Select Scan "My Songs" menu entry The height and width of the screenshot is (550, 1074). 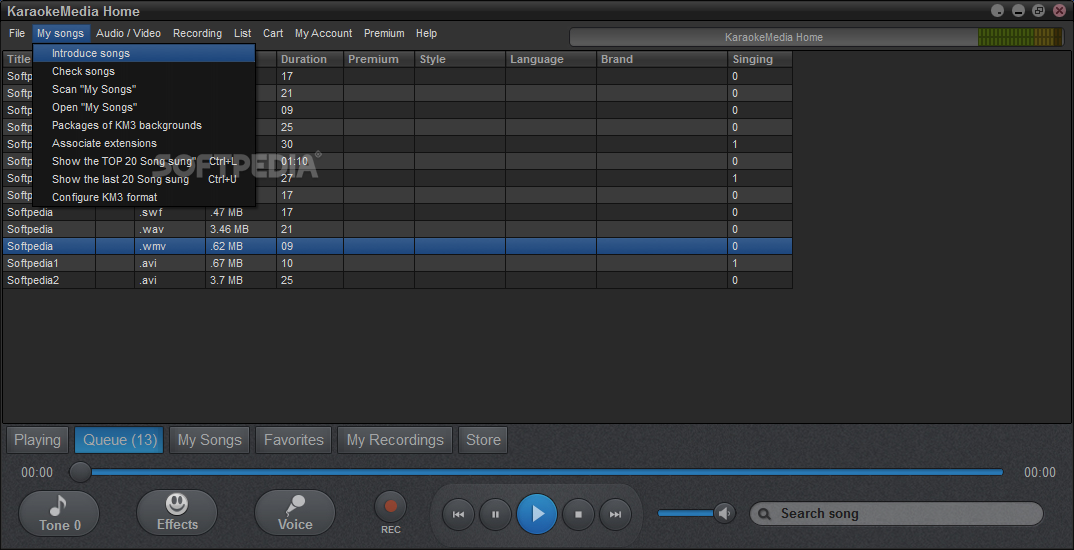point(144,89)
